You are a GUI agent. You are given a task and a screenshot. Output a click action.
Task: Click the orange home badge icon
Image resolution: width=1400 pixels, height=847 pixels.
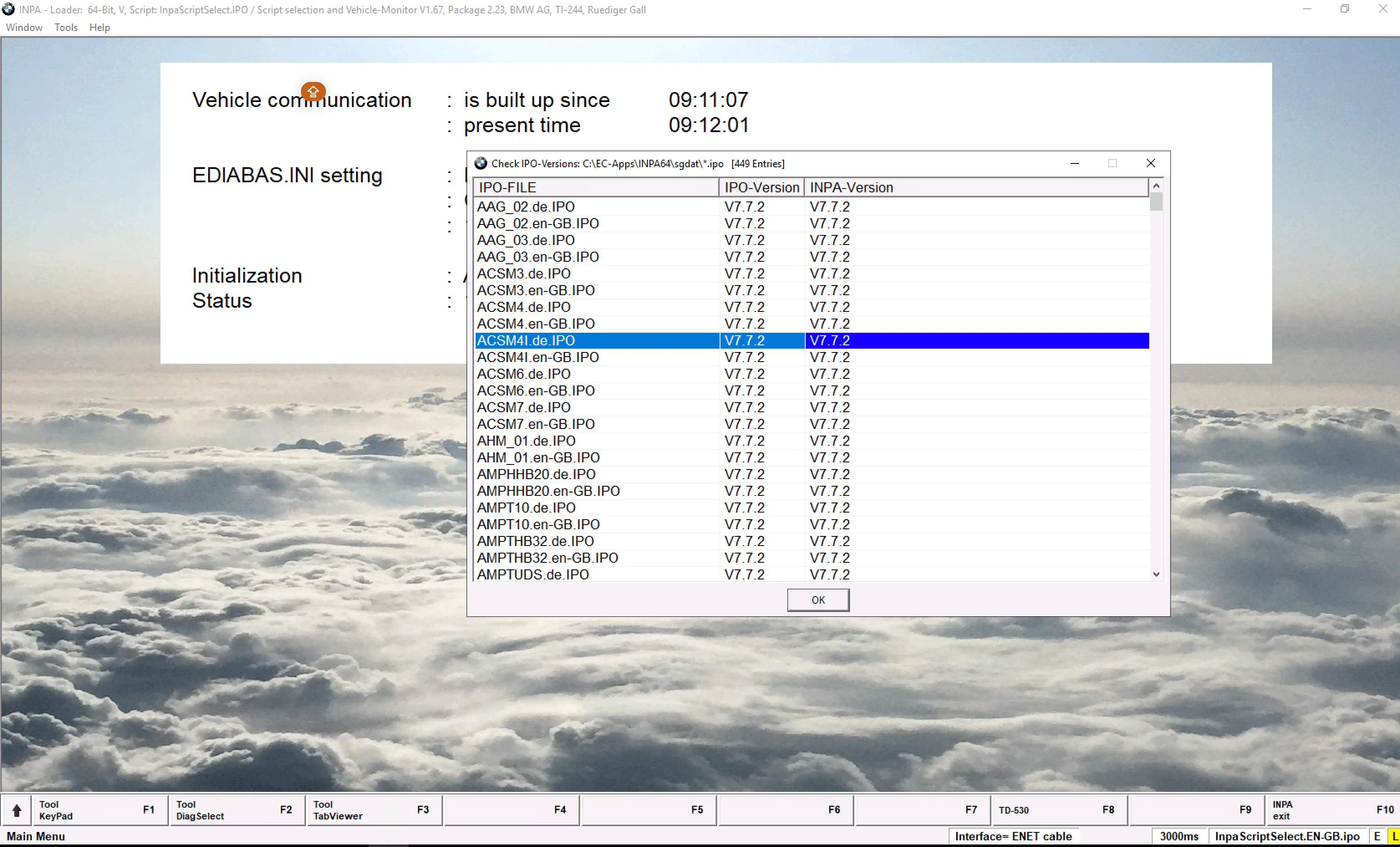(313, 92)
